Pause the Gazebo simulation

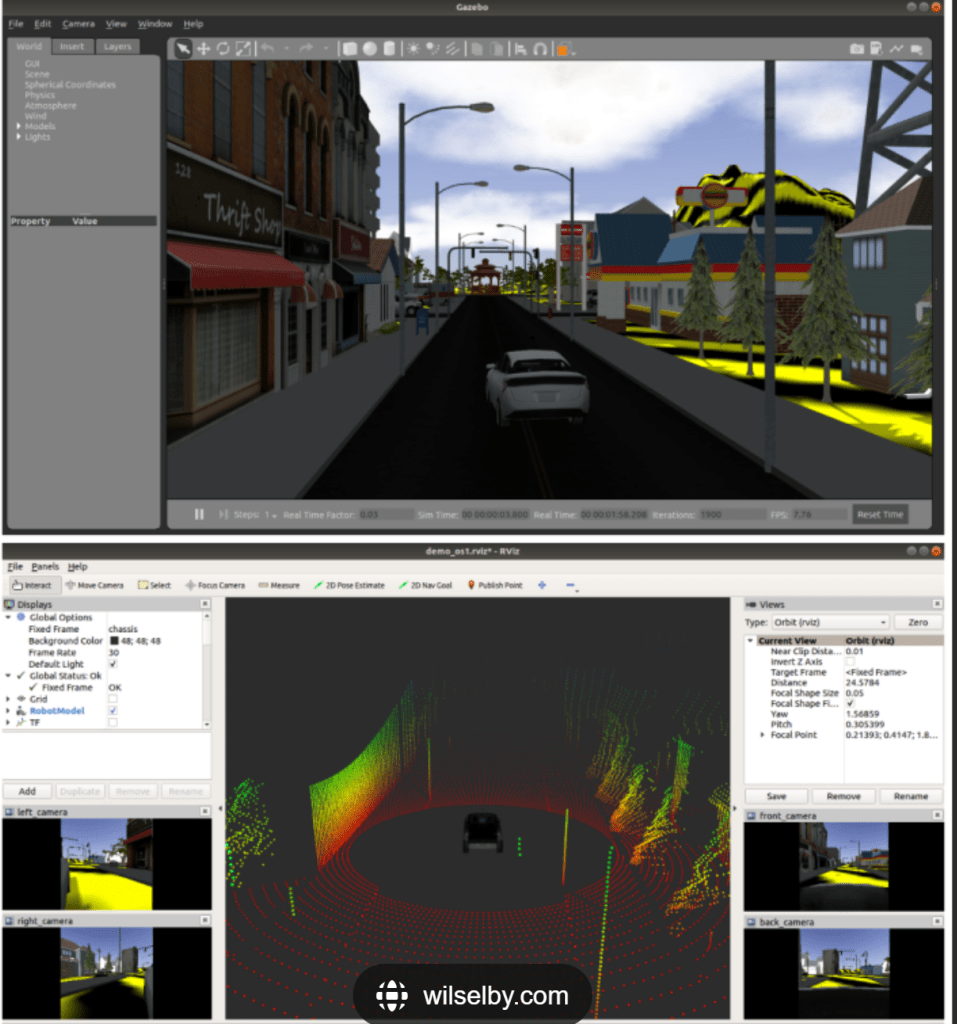(199, 514)
